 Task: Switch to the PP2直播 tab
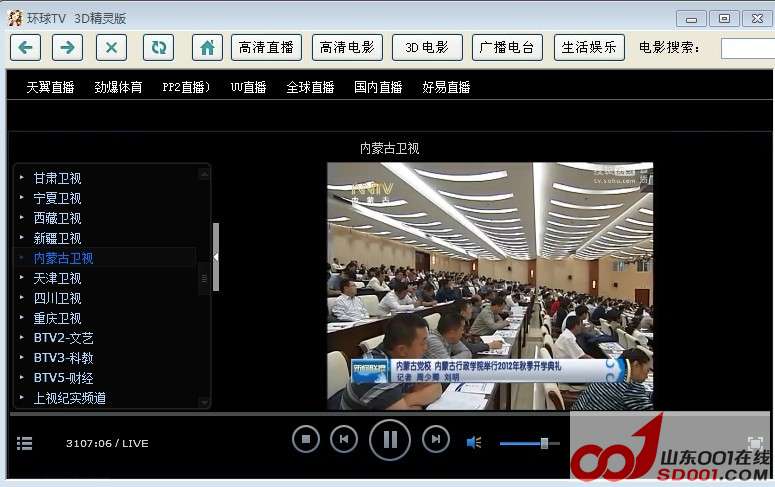[x=186, y=88]
